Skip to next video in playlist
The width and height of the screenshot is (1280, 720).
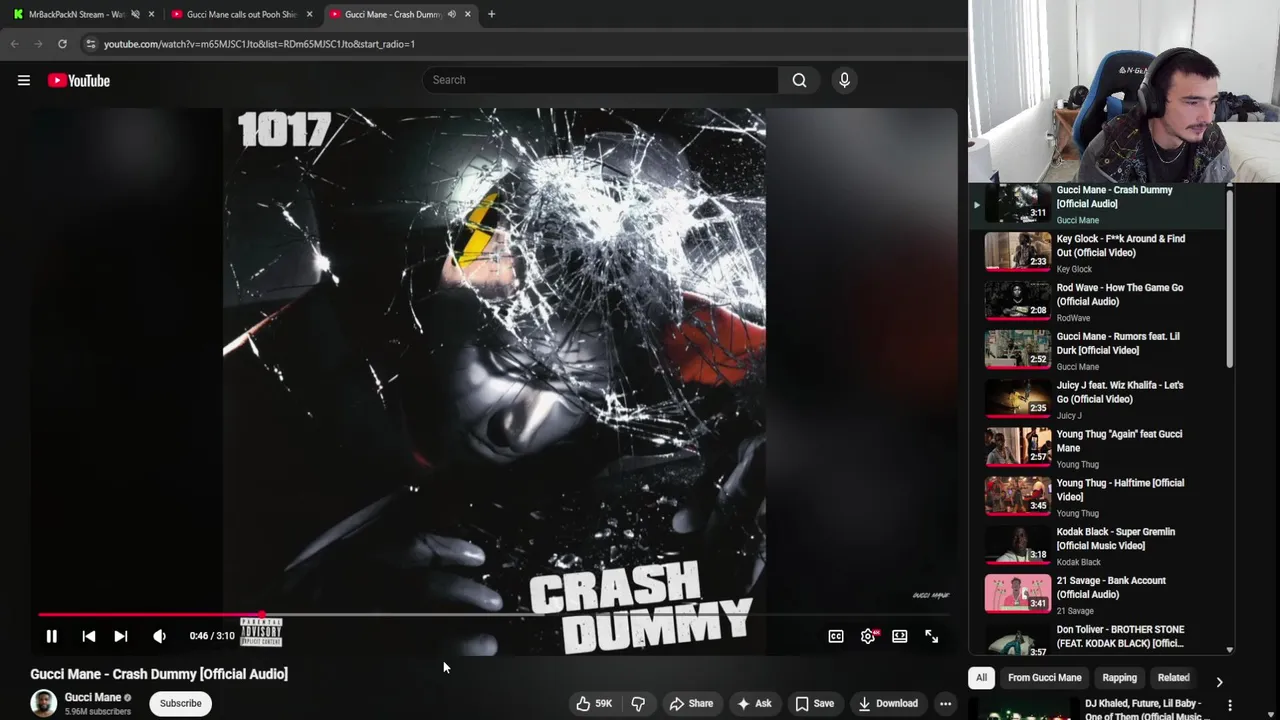coord(120,636)
